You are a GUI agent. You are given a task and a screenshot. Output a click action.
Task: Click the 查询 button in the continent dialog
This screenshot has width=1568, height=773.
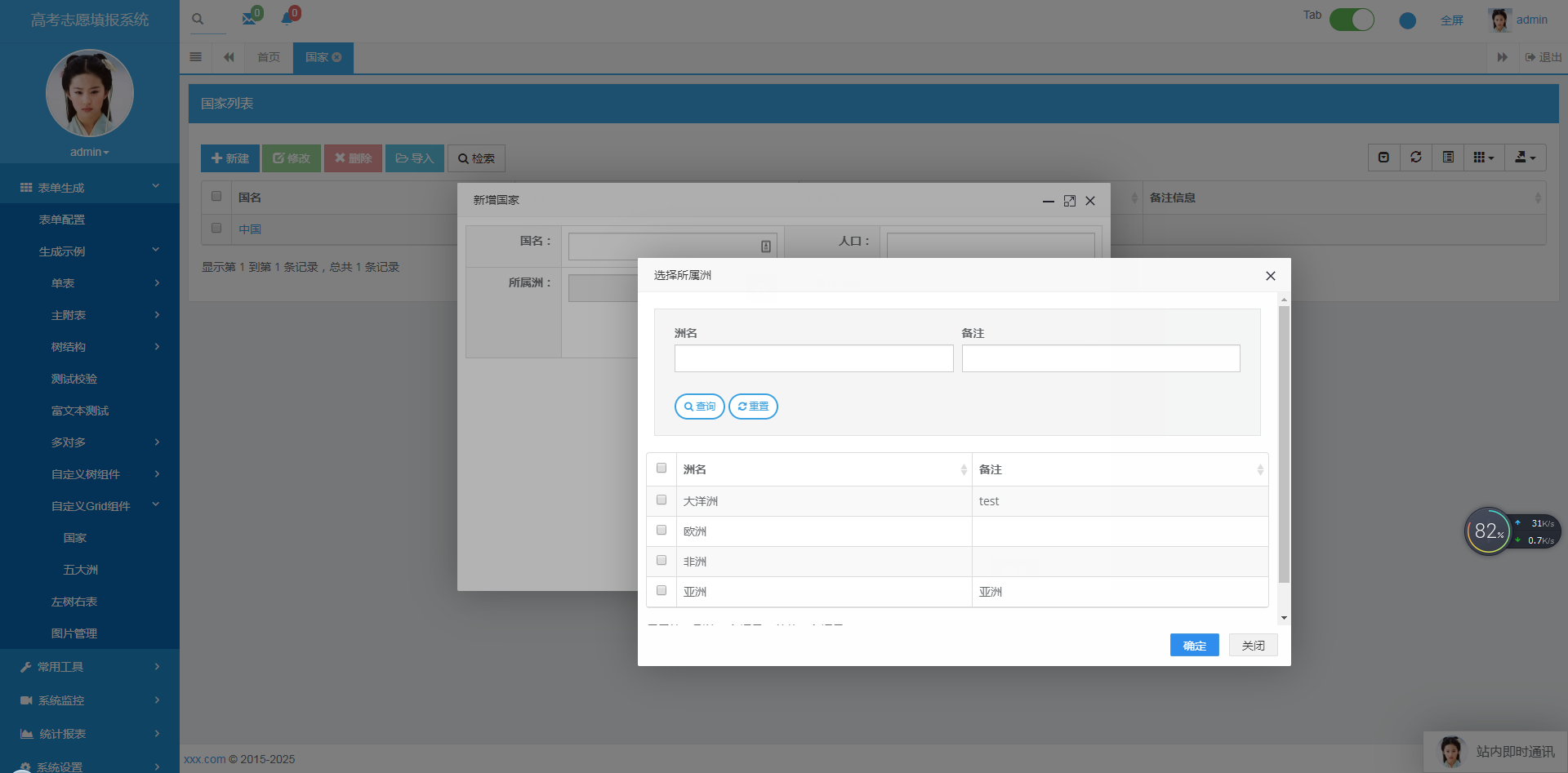(x=699, y=406)
